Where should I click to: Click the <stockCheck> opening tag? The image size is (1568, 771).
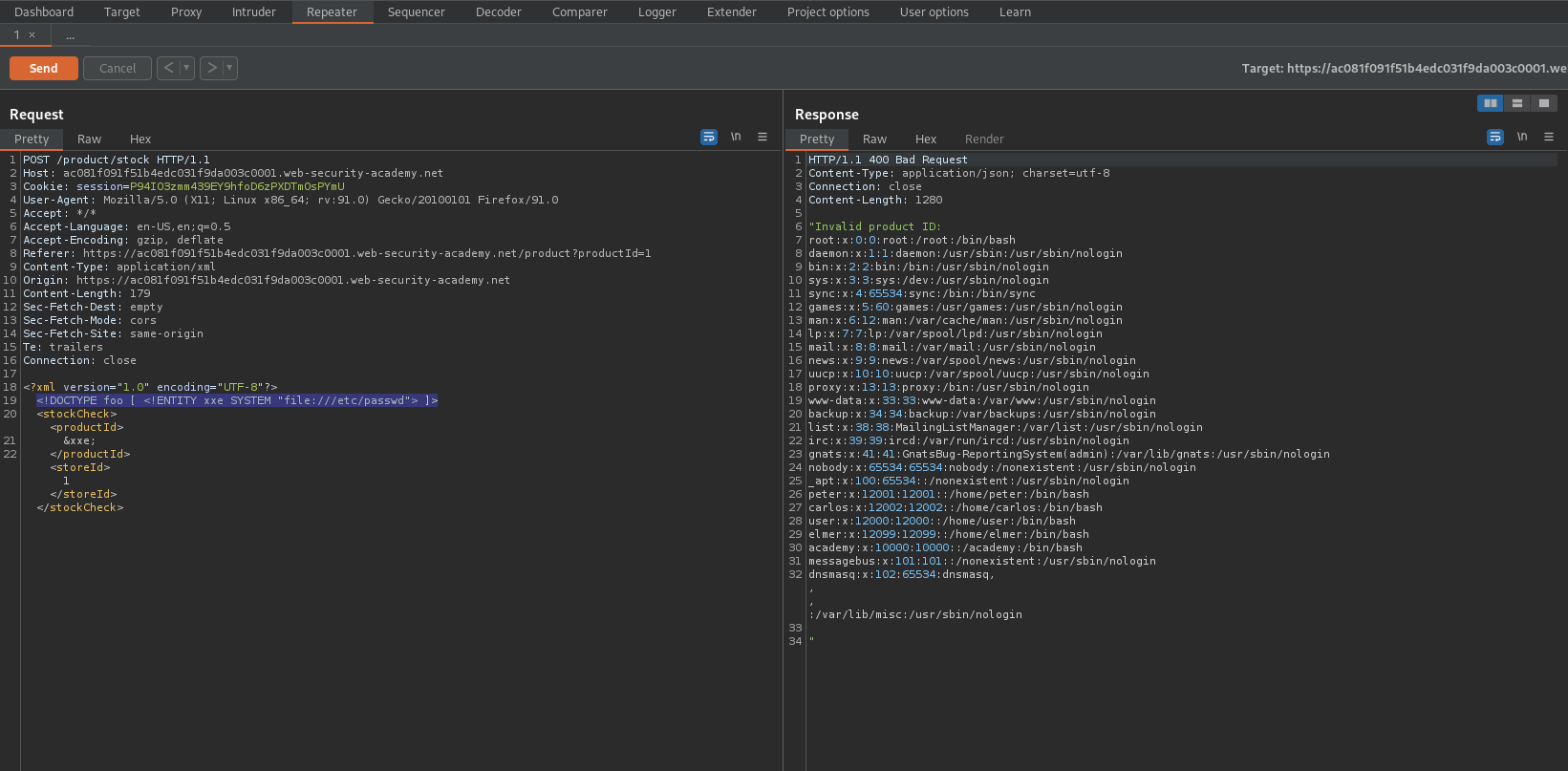click(76, 414)
